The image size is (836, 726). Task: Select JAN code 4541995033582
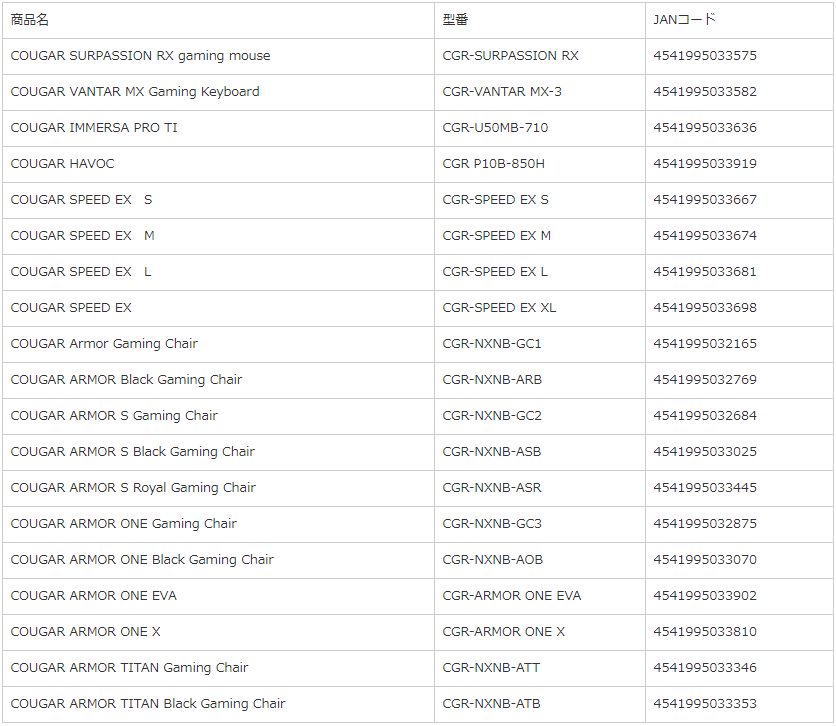click(705, 92)
